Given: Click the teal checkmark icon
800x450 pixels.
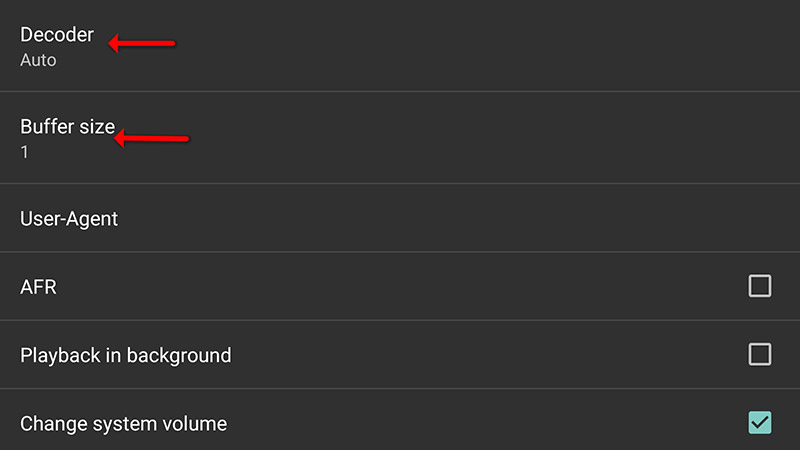Looking at the screenshot, I should (x=760, y=423).
